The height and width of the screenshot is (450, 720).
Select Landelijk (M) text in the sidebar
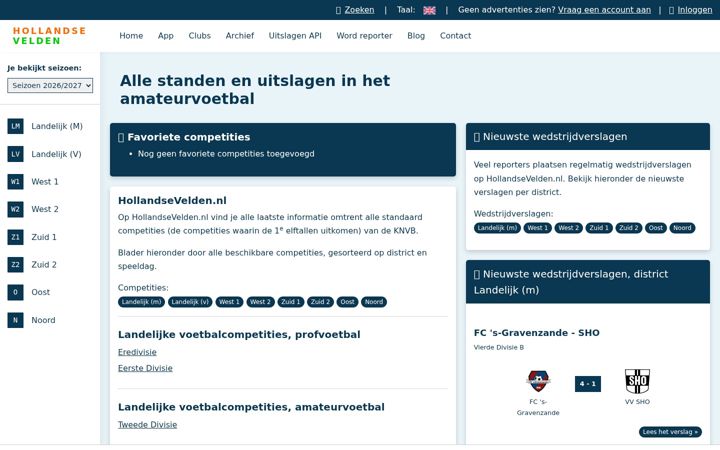[57, 126]
